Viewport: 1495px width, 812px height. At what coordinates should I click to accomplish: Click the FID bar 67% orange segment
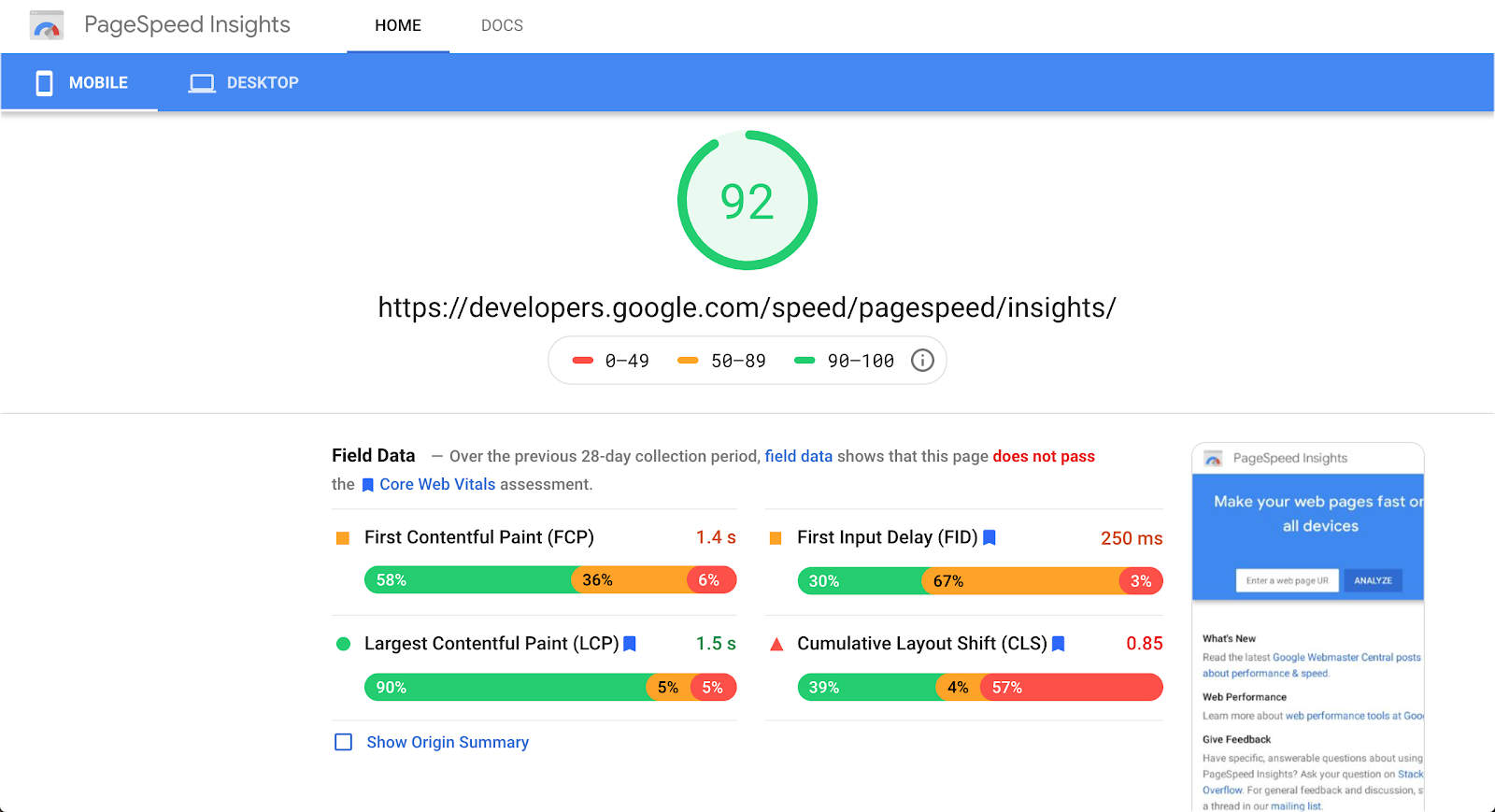1021,581
